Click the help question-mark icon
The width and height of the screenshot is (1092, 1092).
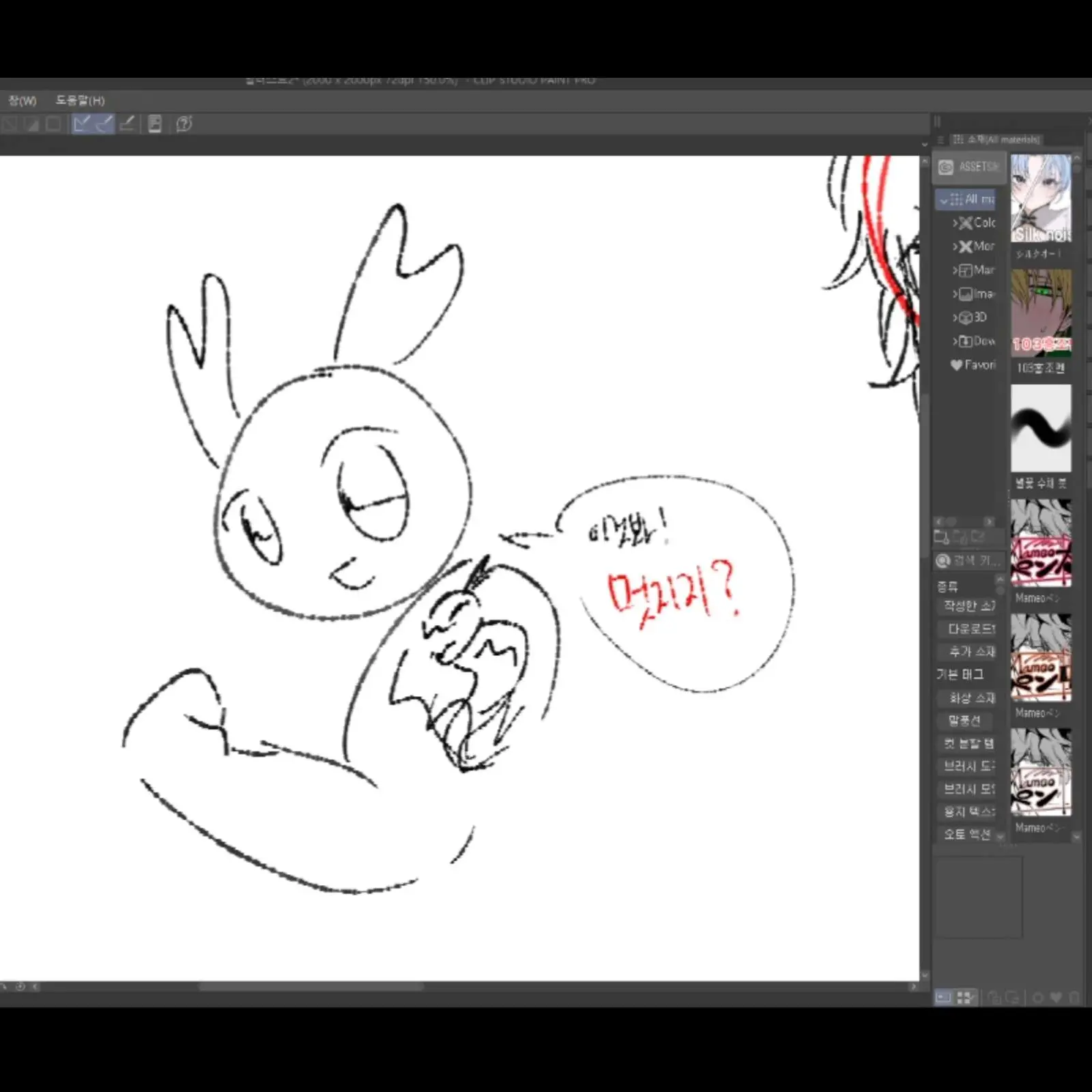click(x=184, y=124)
